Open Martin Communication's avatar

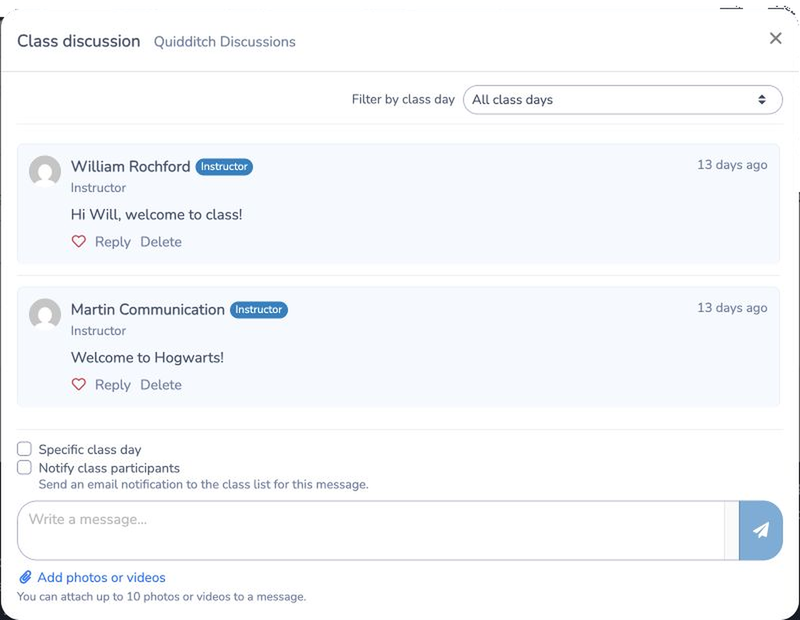(x=45, y=314)
